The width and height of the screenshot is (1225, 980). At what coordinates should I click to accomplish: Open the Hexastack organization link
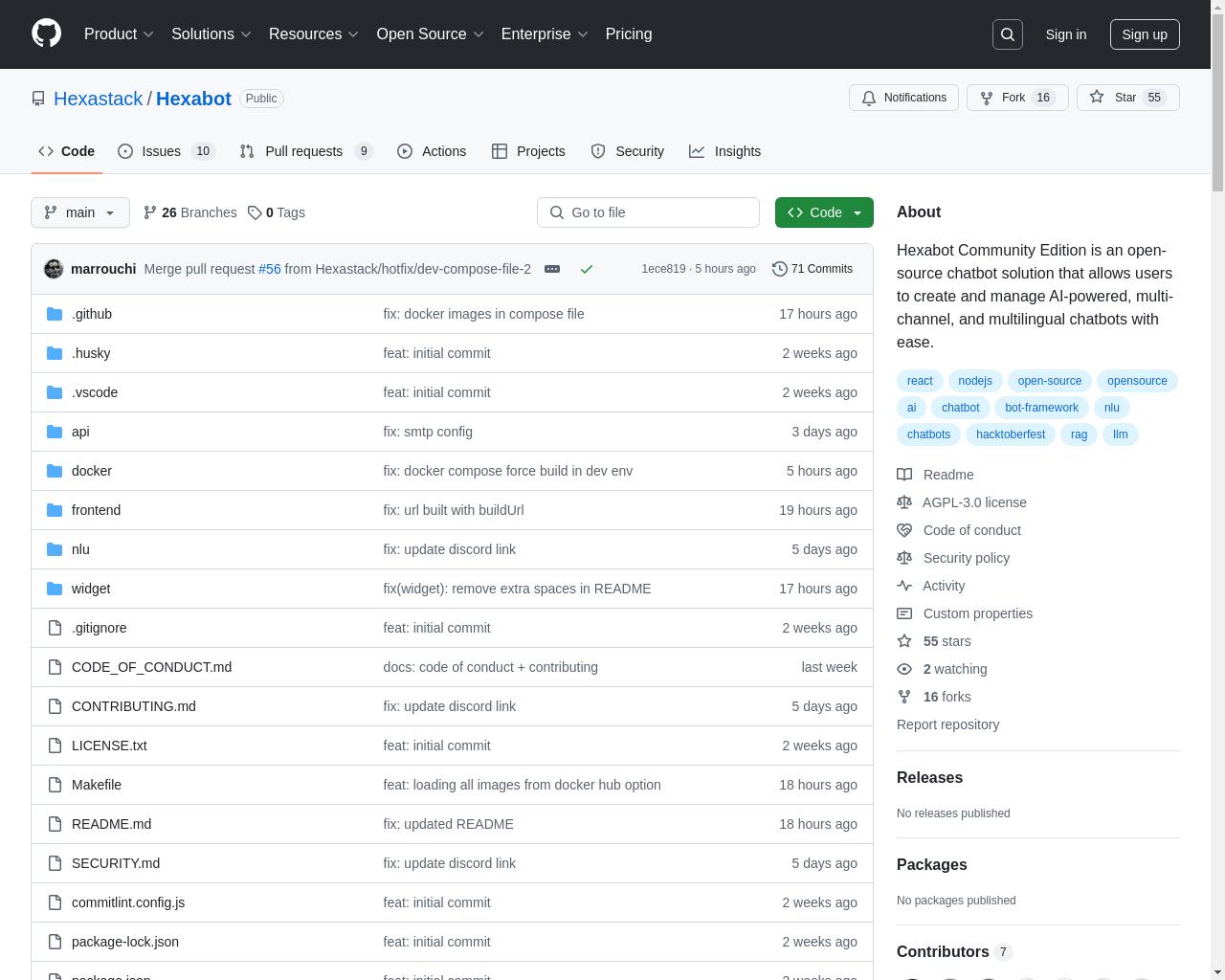(98, 99)
